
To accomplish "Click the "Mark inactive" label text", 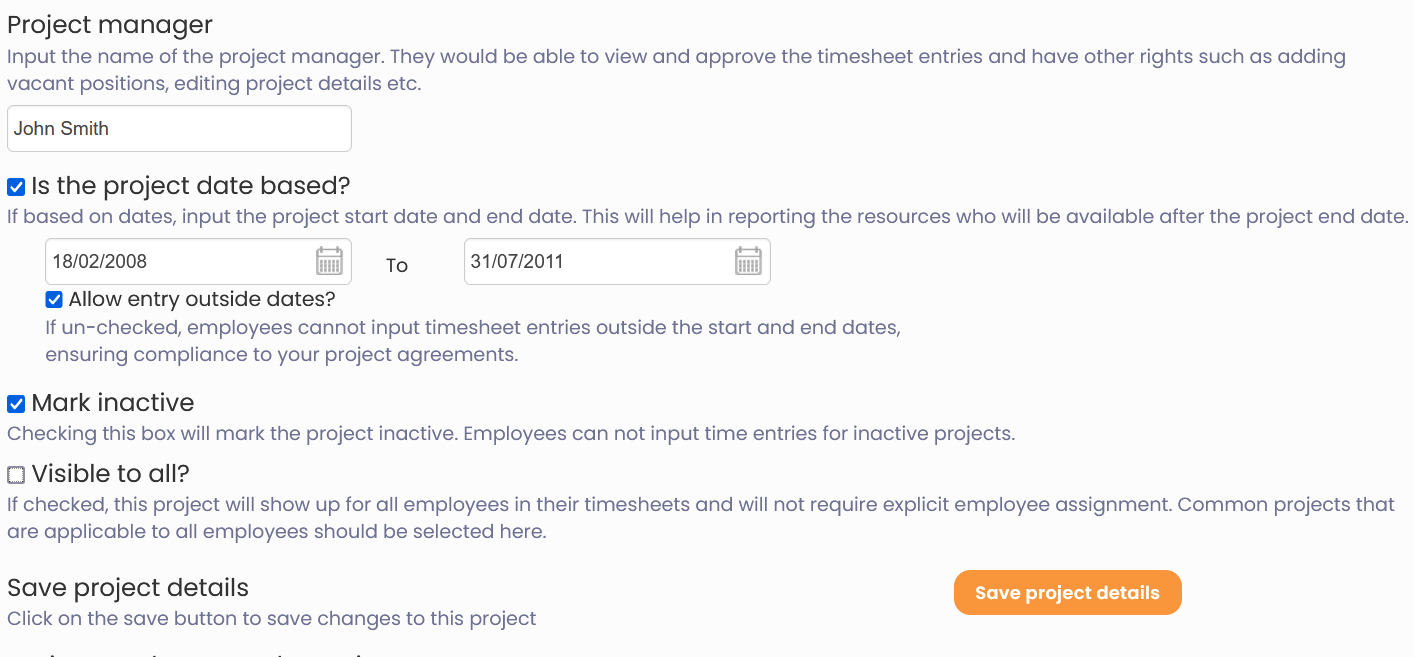I will pos(113,403).
